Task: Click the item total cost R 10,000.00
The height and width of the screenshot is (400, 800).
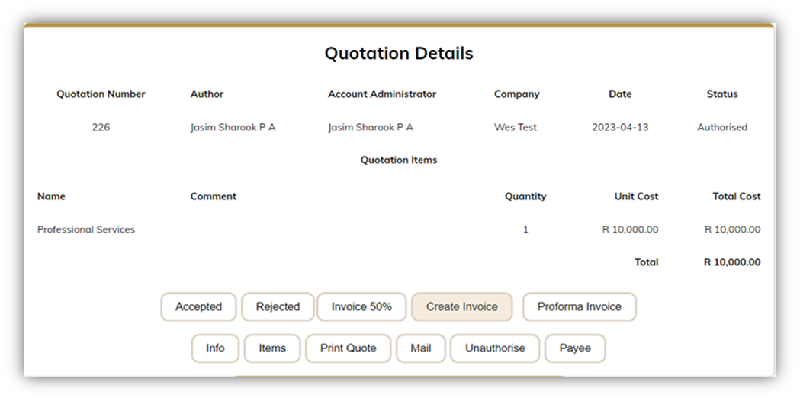Action: click(732, 230)
